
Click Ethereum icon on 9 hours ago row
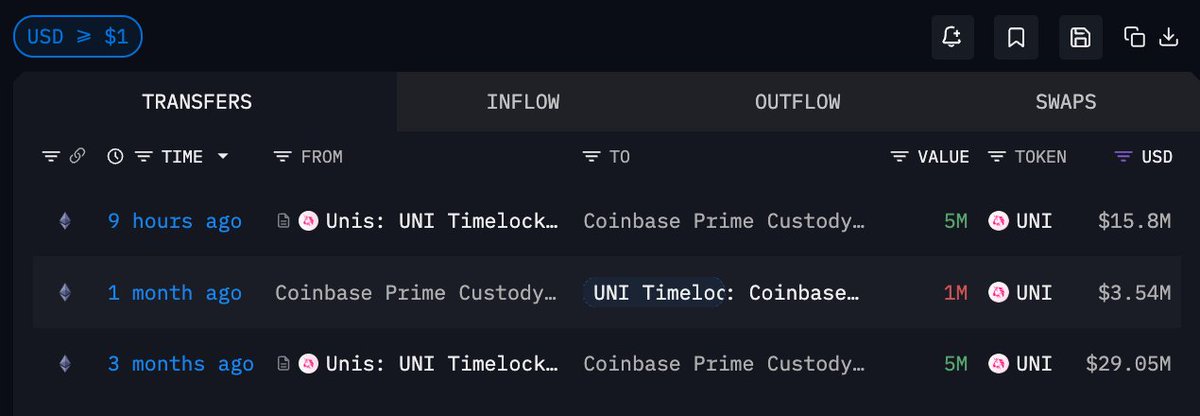click(x=65, y=221)
